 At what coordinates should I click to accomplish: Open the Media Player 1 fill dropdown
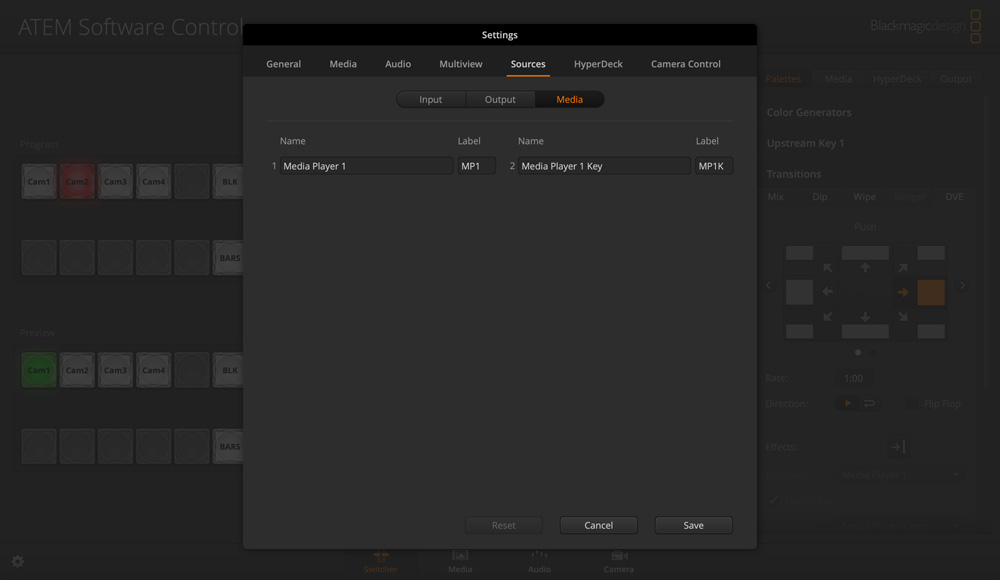point(899,475)
